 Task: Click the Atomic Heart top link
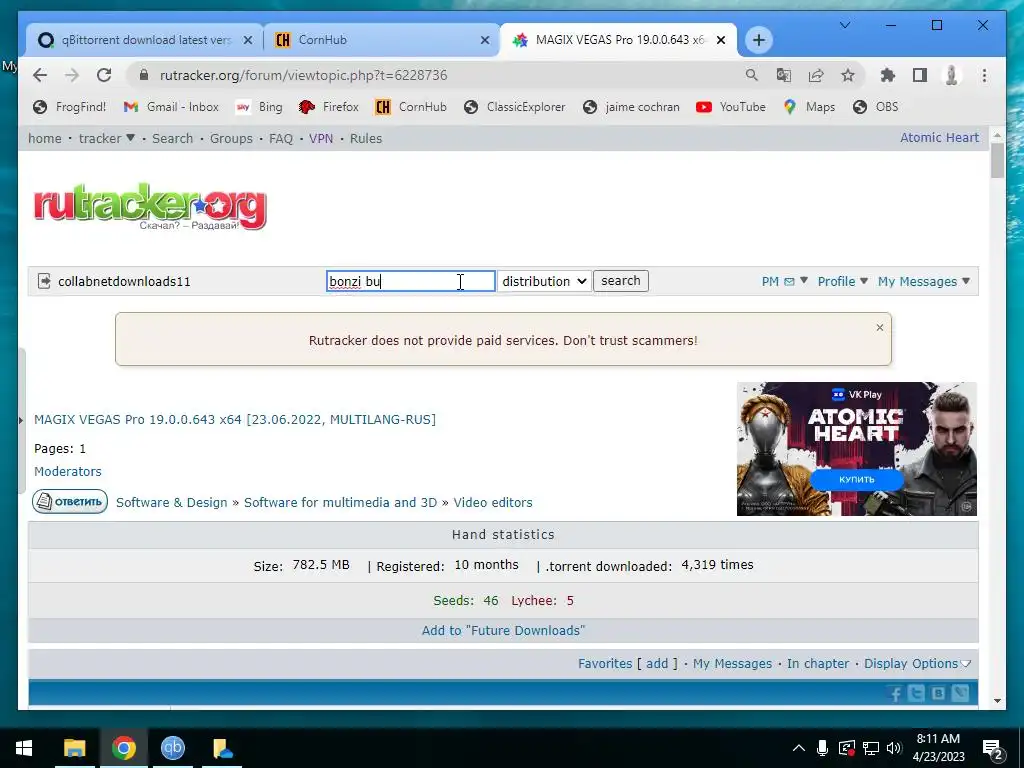(x=939, y=138)
